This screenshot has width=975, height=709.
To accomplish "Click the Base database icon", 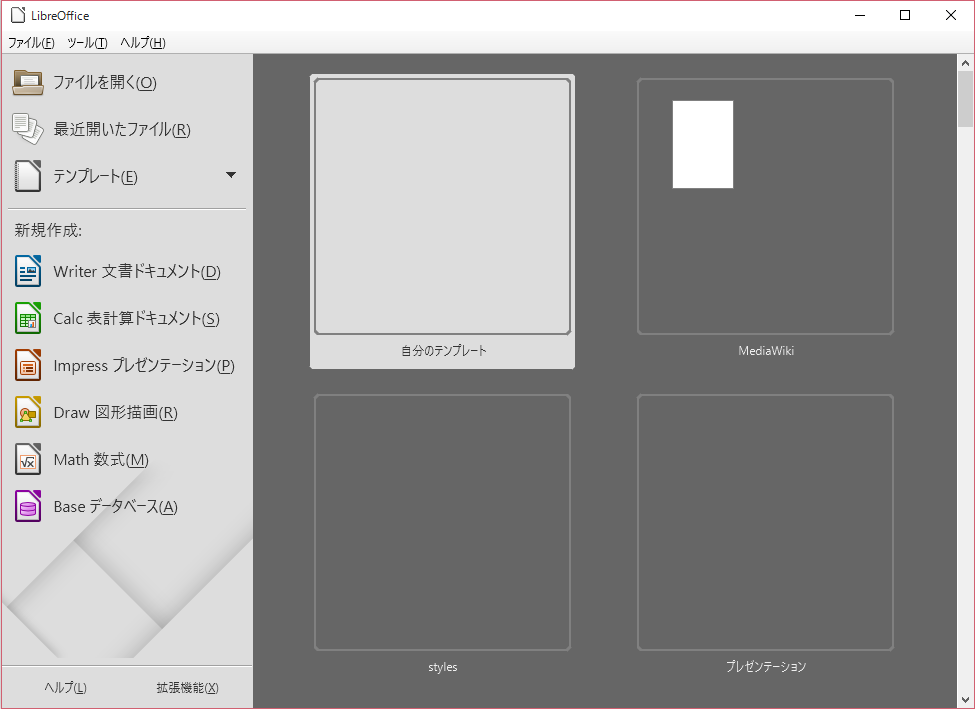I will [28, 506].
